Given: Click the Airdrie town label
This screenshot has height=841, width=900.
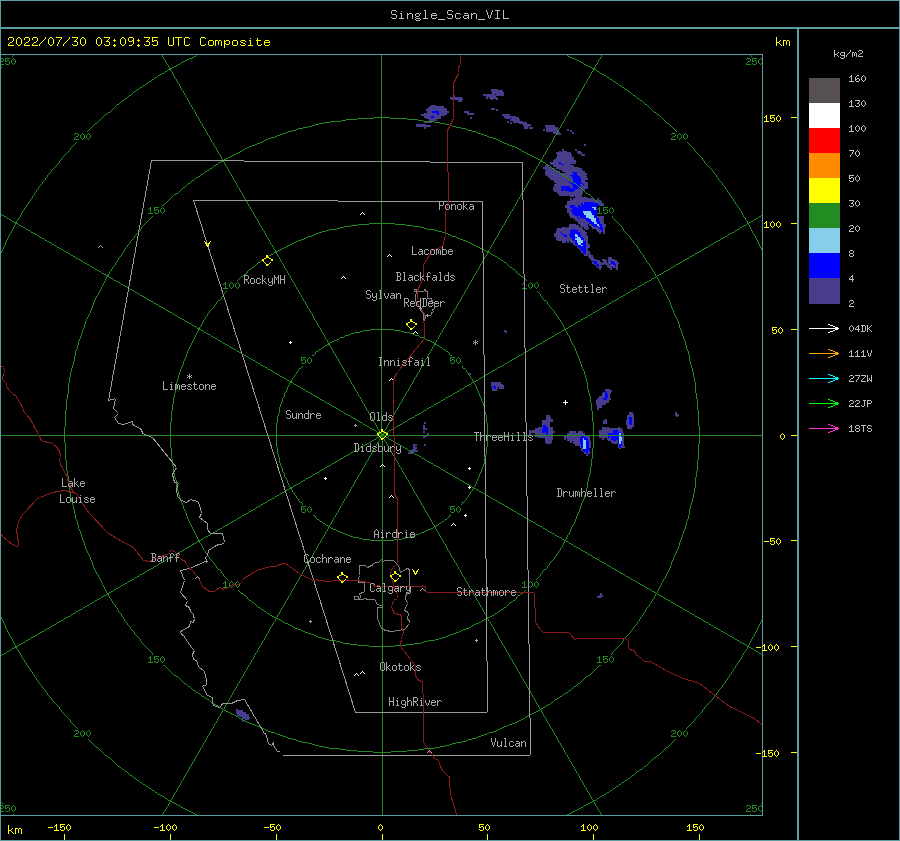Looking at the screenshot, I should click(x=394, y=534).
